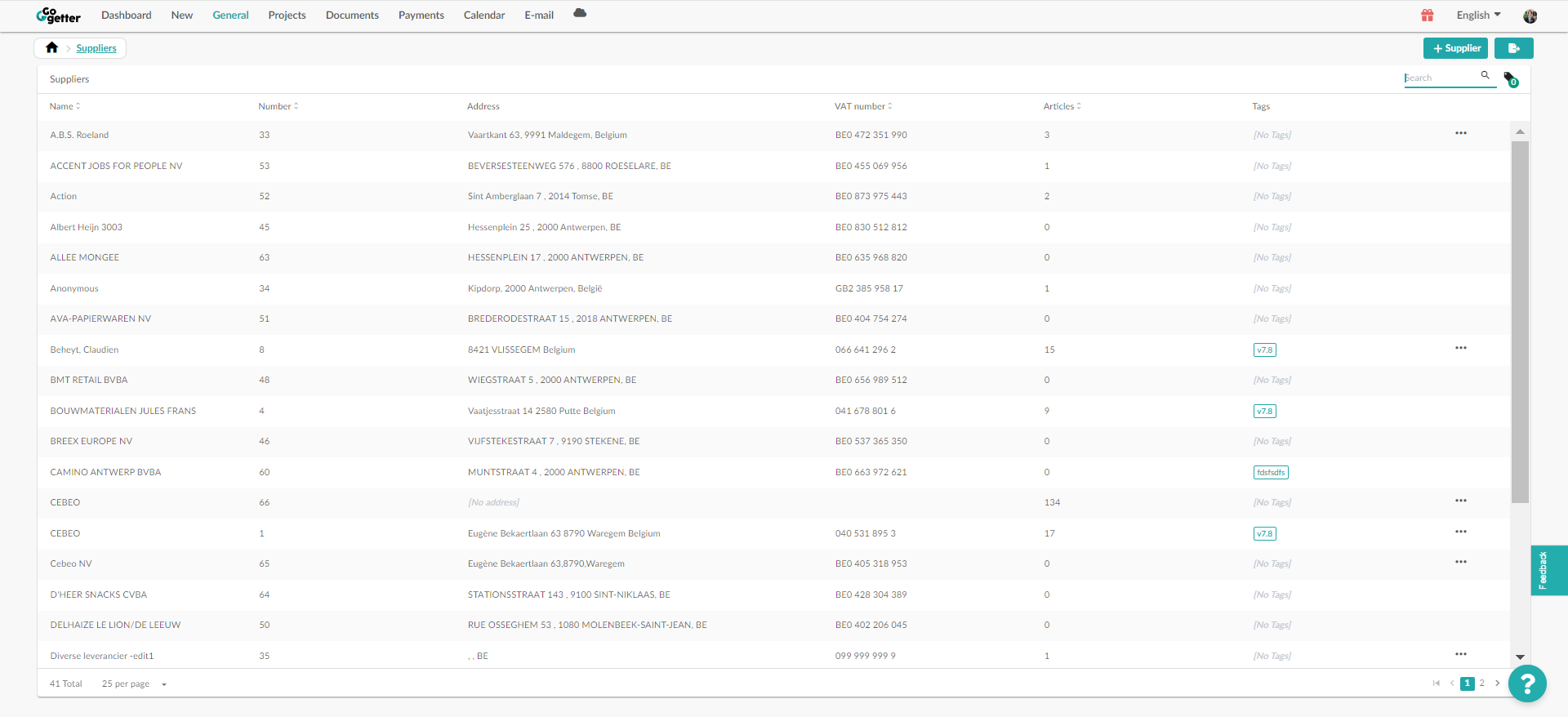This screenshot has height=717, width=1568.
Task: Click the Tags column header
Action: click(1261, 106)
